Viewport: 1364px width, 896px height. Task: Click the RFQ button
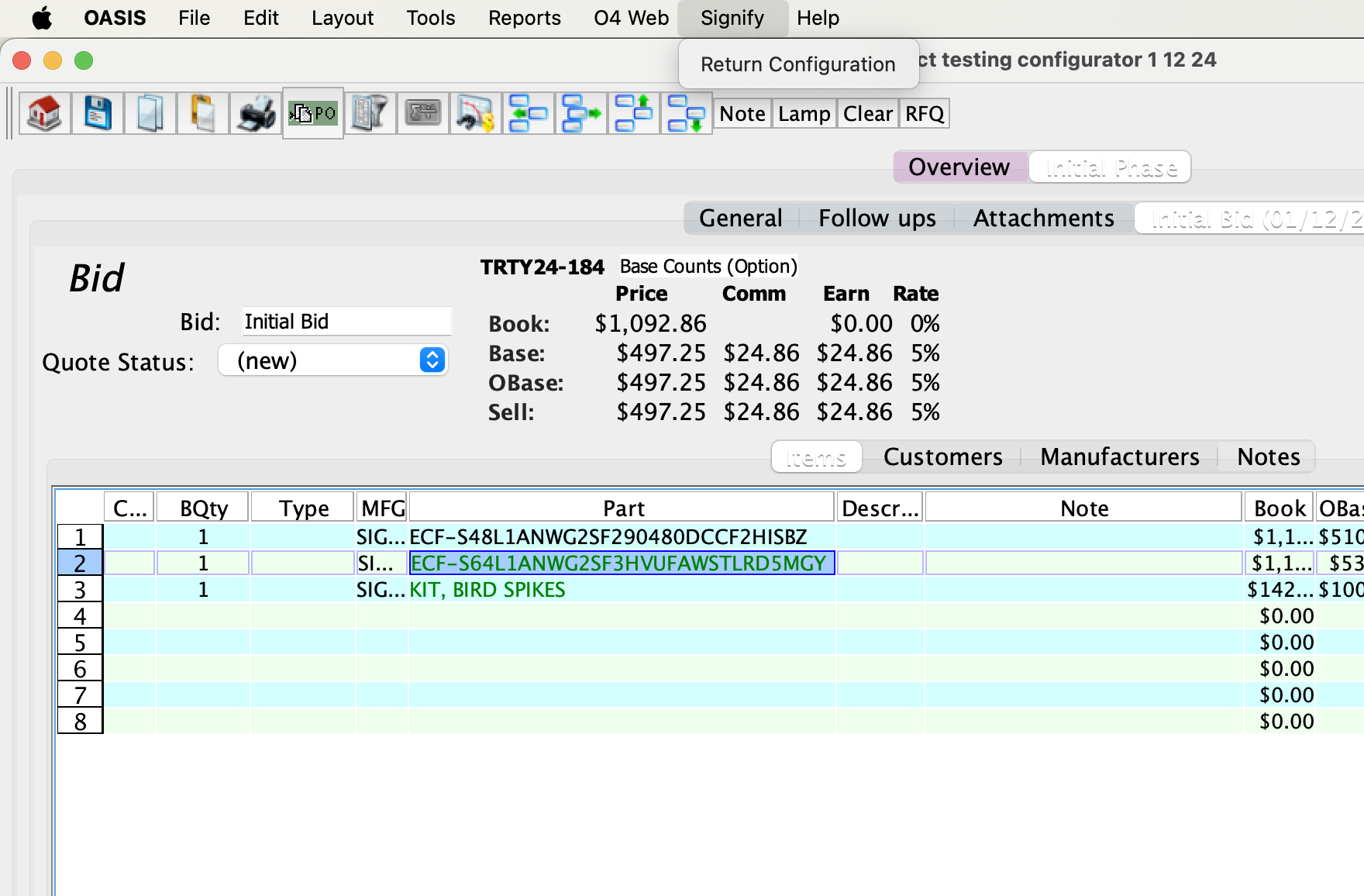(x=923, y=113)
